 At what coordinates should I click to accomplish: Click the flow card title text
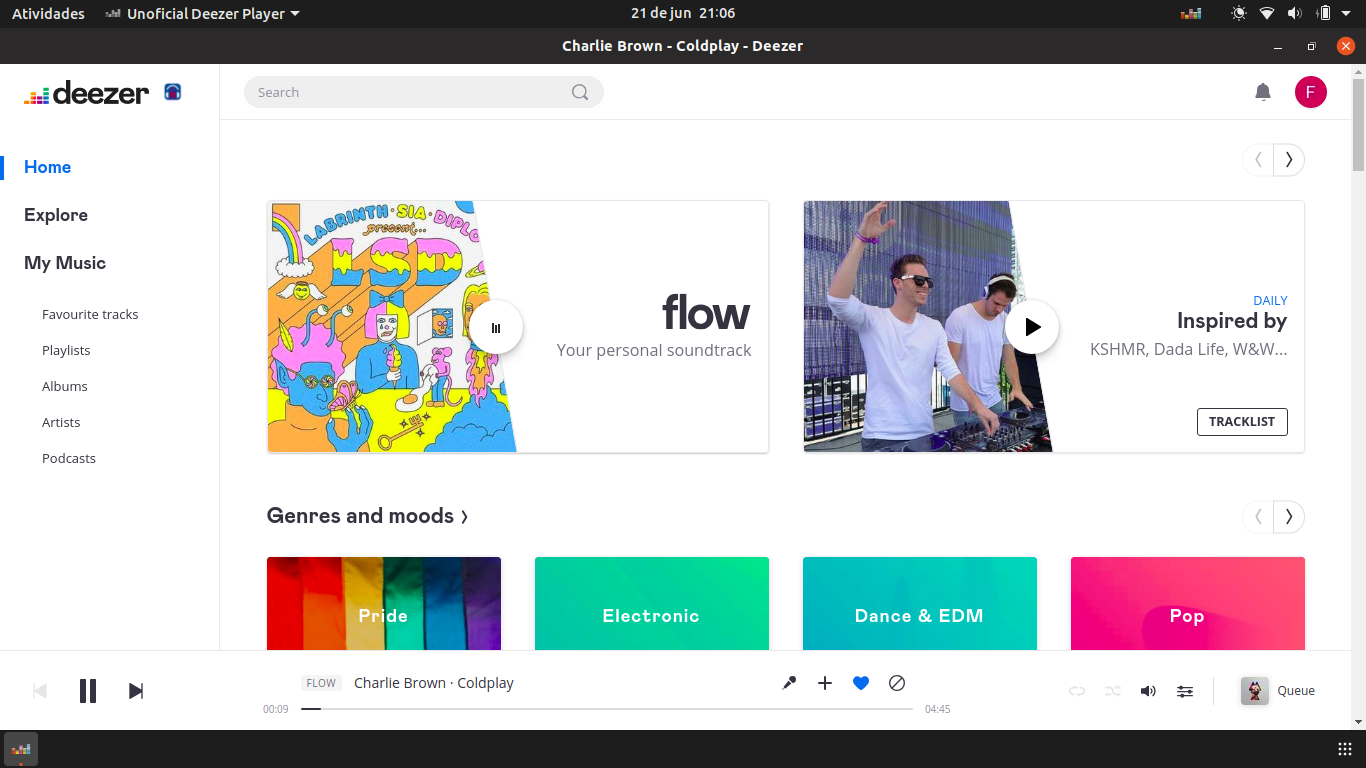point(706,314)
